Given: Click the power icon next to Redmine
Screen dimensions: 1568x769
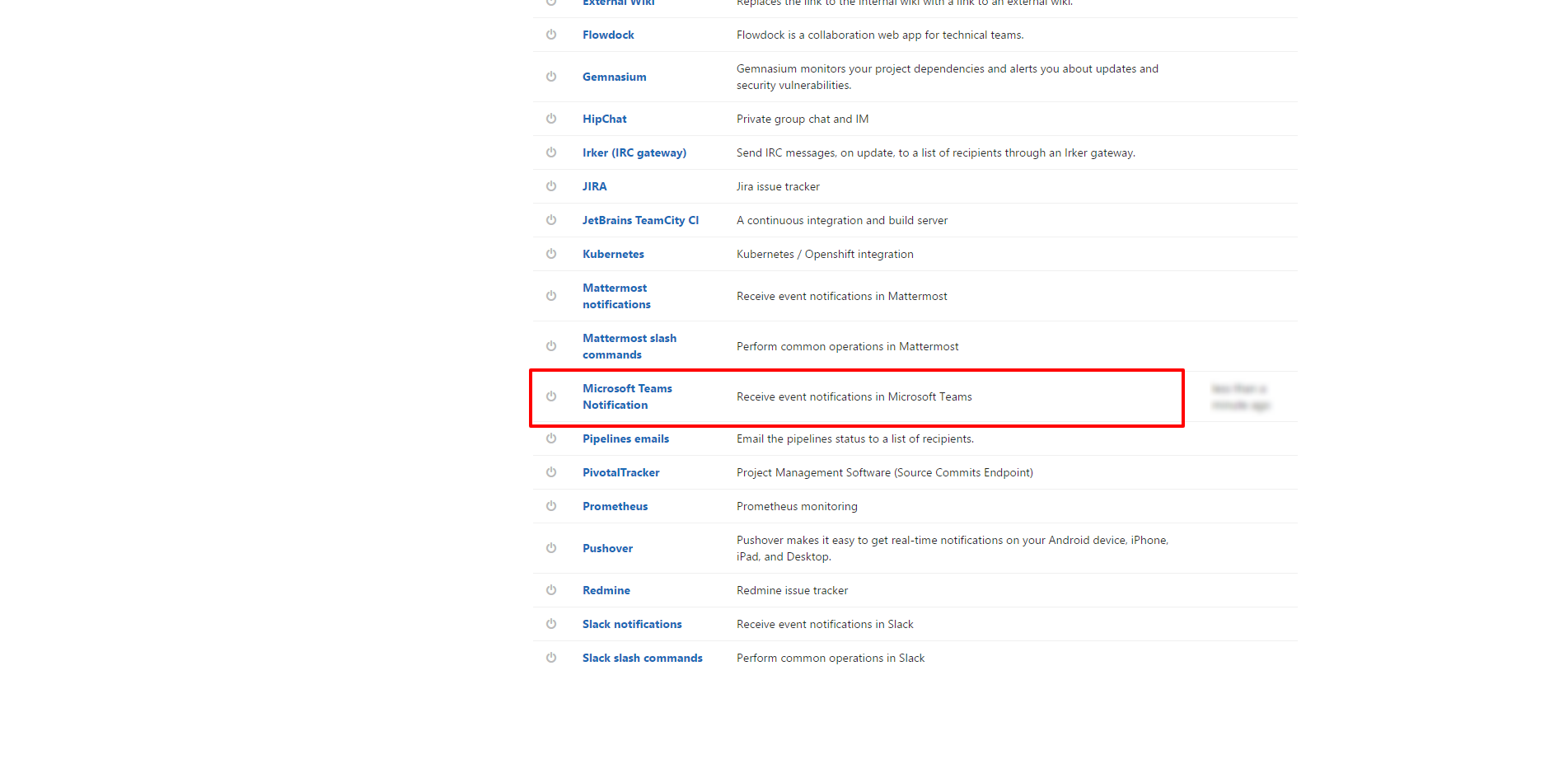Looking at the screenshot, I should 551,590.
